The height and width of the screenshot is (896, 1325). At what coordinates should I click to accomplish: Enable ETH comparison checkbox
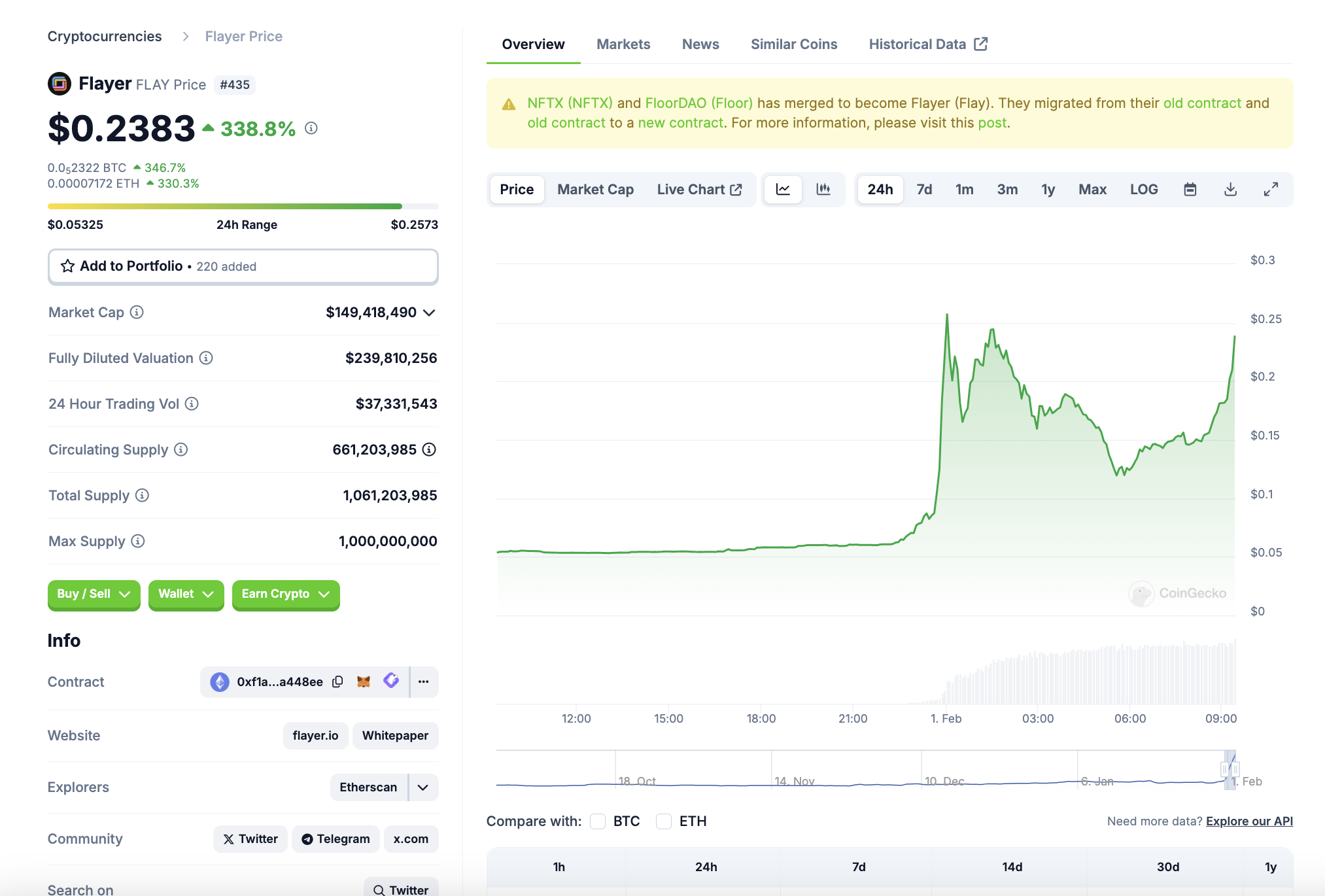(x=664, y=821)
